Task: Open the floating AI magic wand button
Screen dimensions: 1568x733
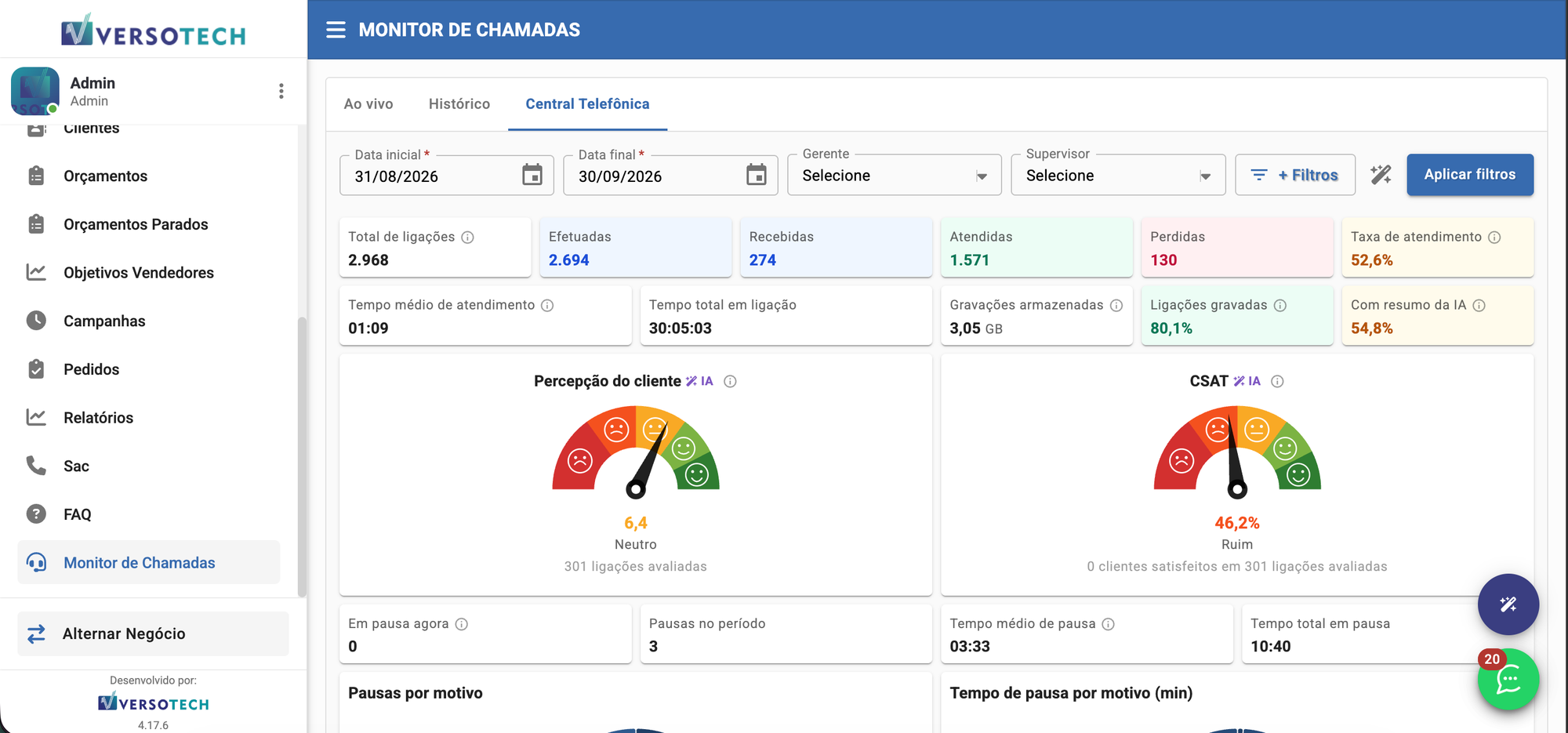Action: tap(1508, 604)
